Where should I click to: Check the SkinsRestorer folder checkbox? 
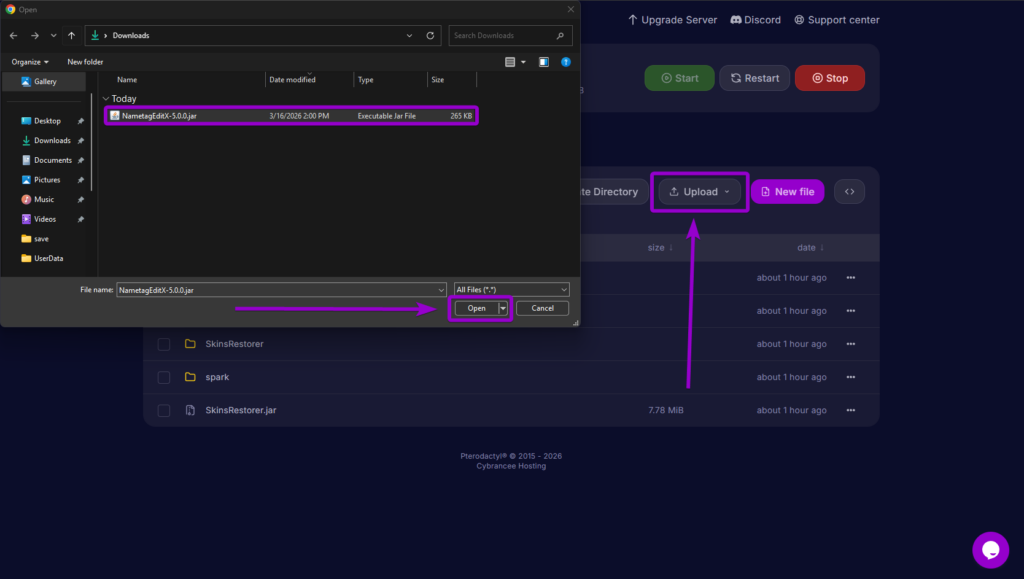tap(163, 343)
